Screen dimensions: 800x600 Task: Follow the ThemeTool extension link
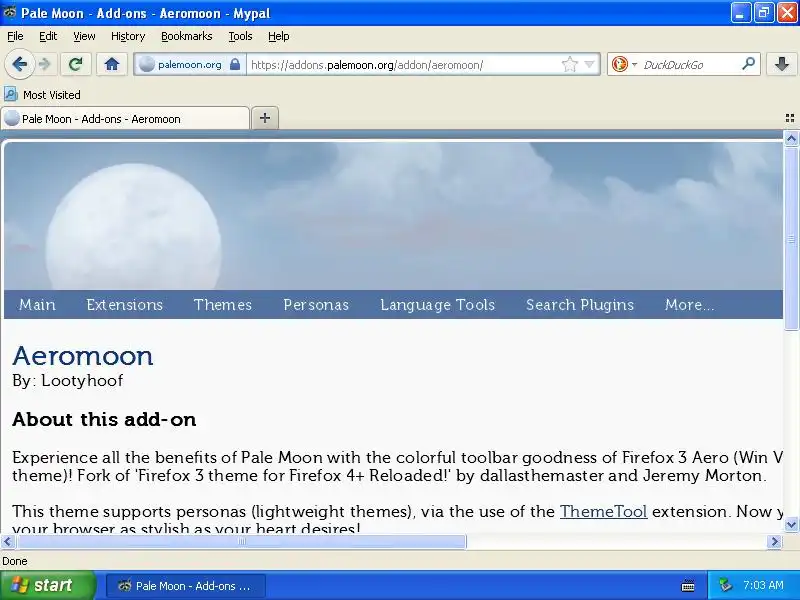(x=604, y=511)
